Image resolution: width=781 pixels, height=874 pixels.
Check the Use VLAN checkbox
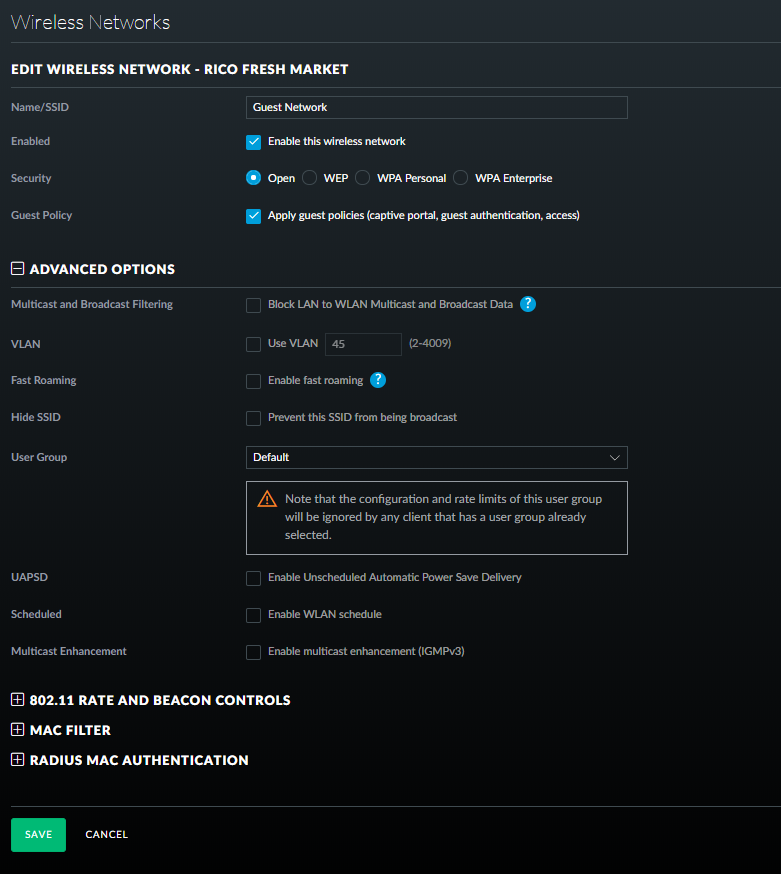point(254,344)
